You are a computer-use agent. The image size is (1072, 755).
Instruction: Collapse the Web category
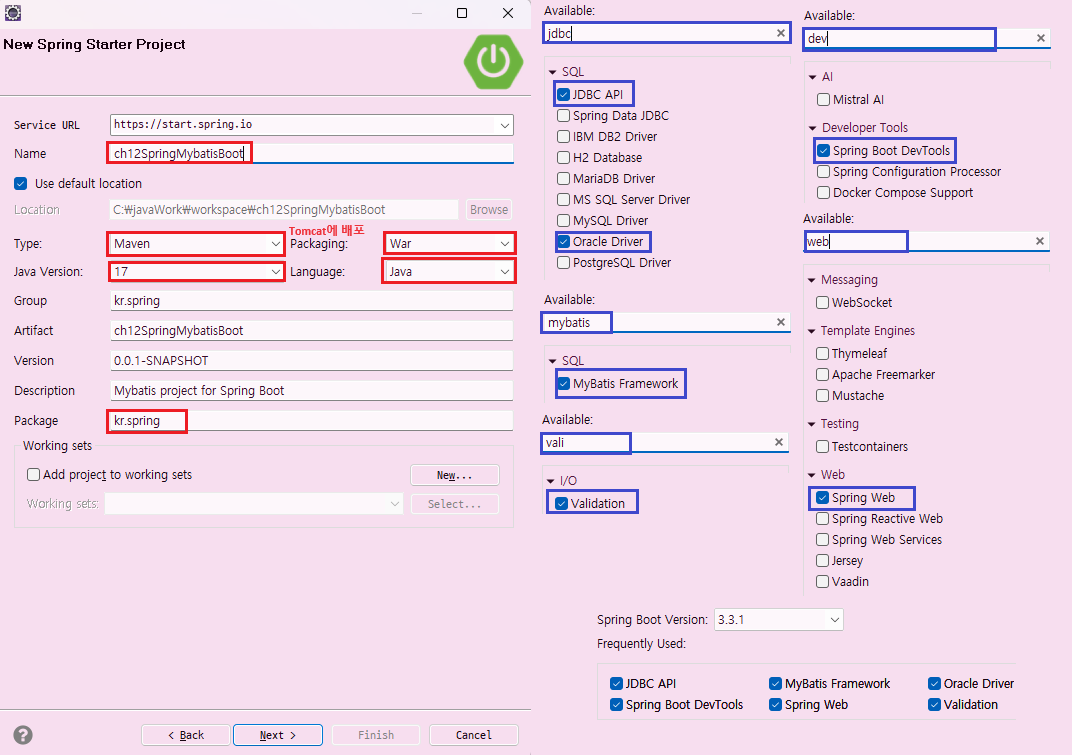pos(812,475)
